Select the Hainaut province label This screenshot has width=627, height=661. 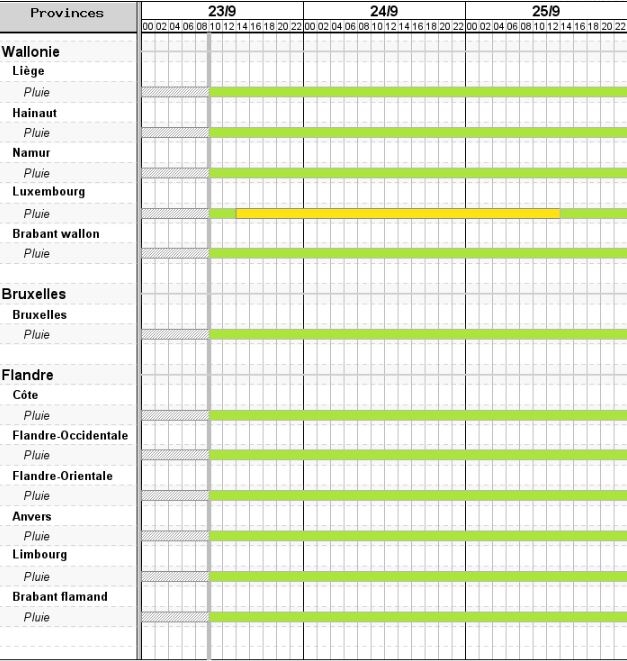tap(34, 113)
